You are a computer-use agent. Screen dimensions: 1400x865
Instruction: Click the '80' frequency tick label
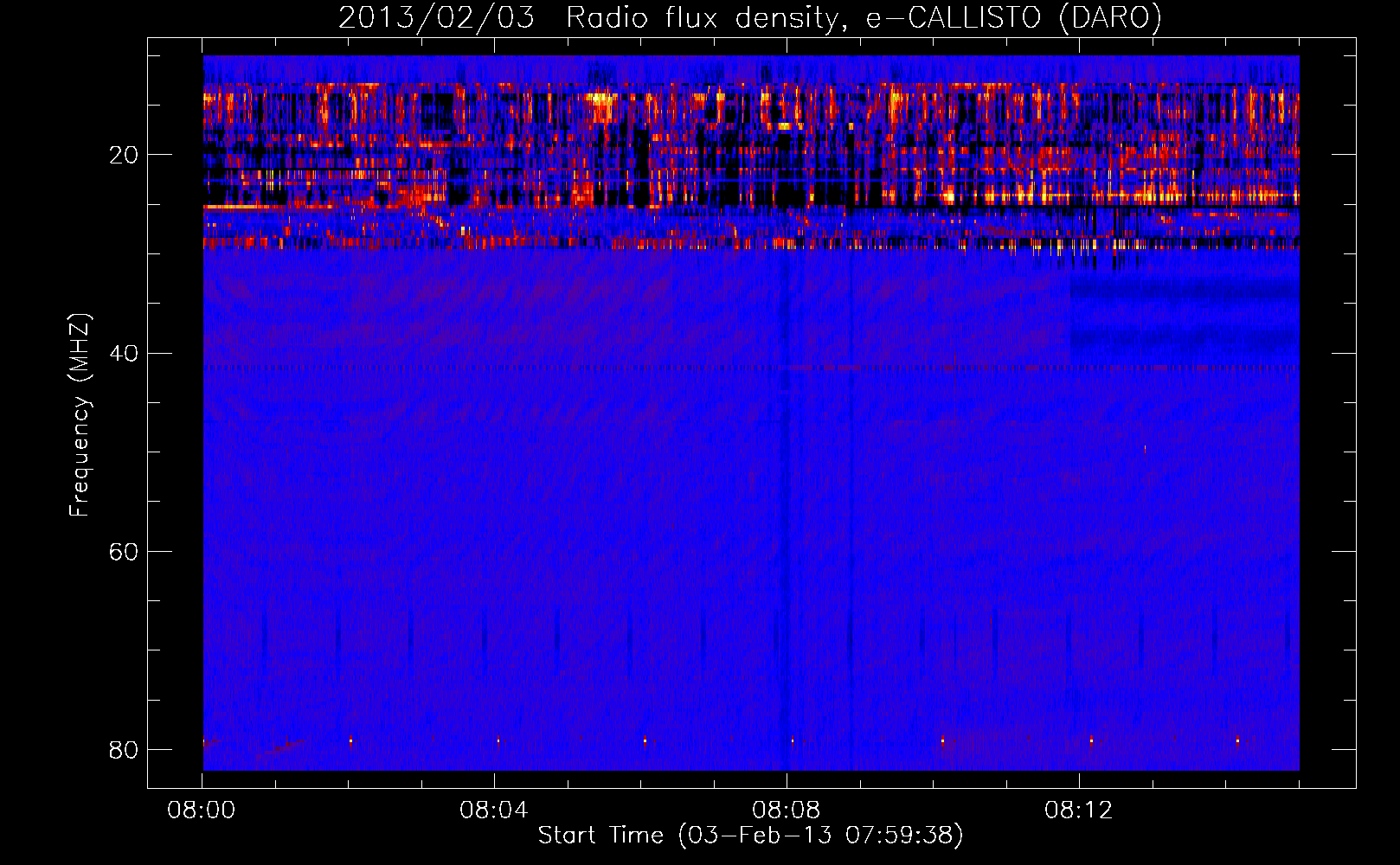point(124,749)
